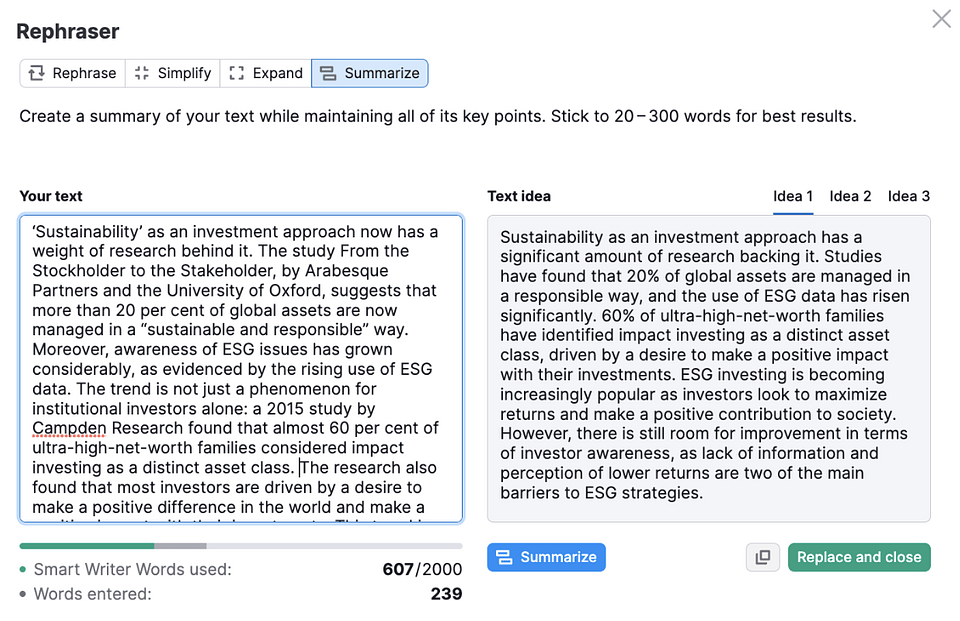Select the Simplify mode
960x621 pixels.
173,73
